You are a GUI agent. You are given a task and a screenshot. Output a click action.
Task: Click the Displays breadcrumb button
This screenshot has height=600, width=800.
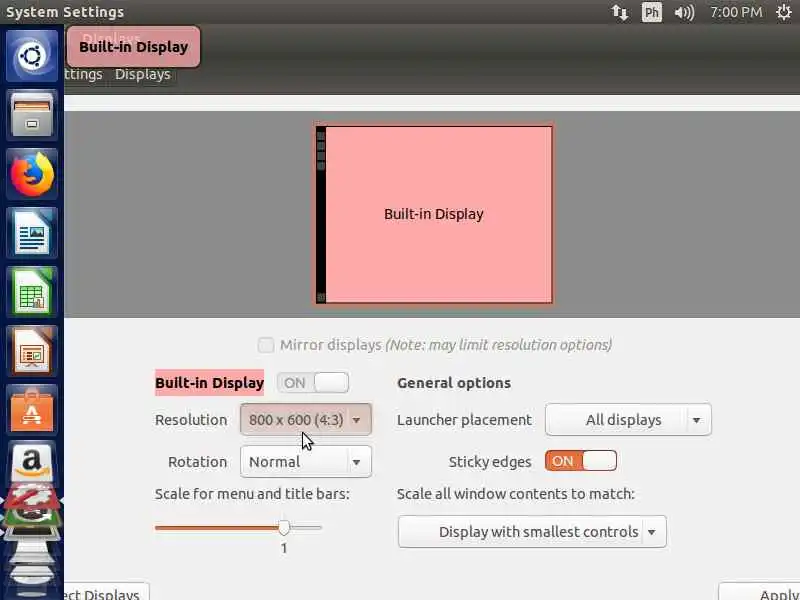[142, 74]
